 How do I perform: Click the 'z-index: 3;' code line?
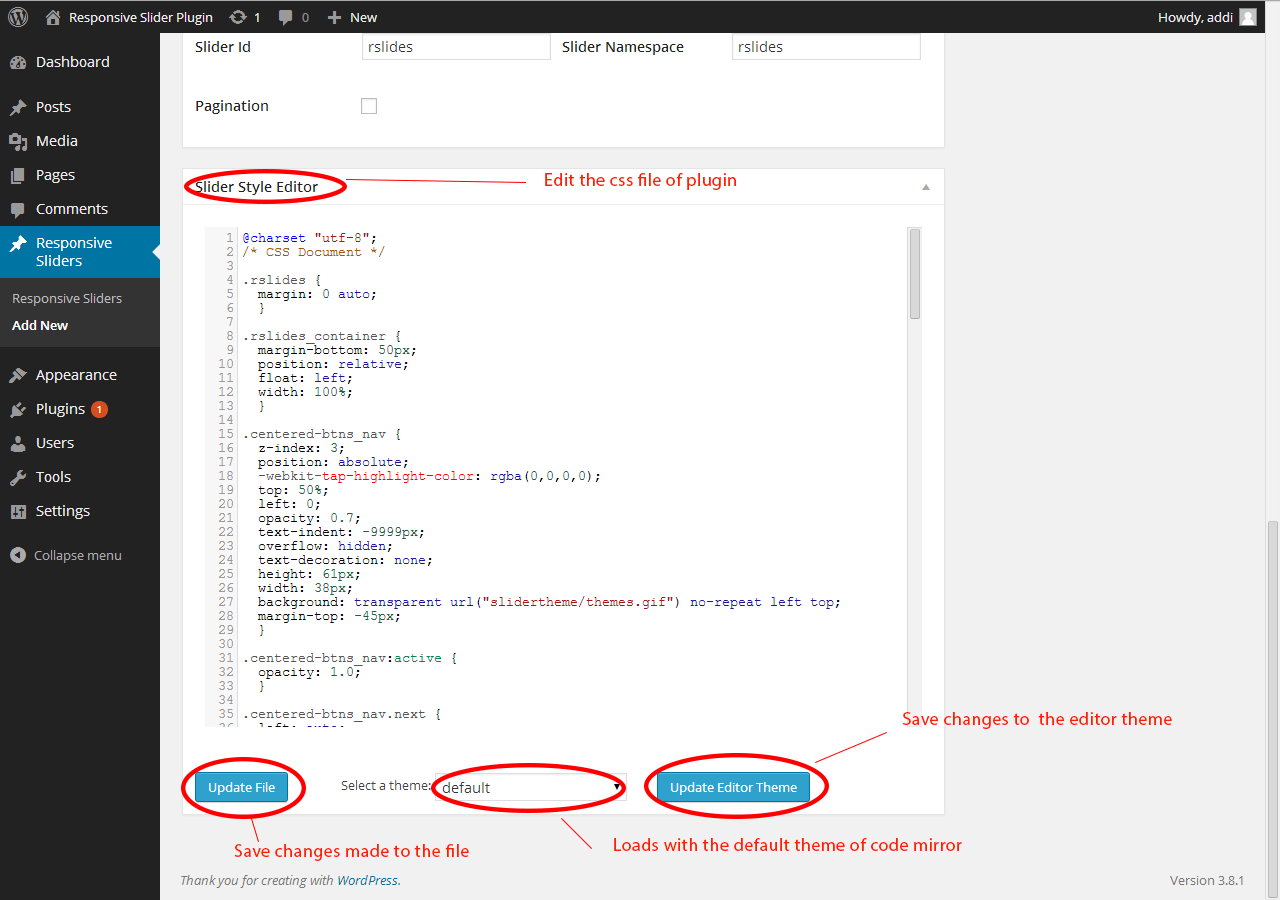[299, 448]
